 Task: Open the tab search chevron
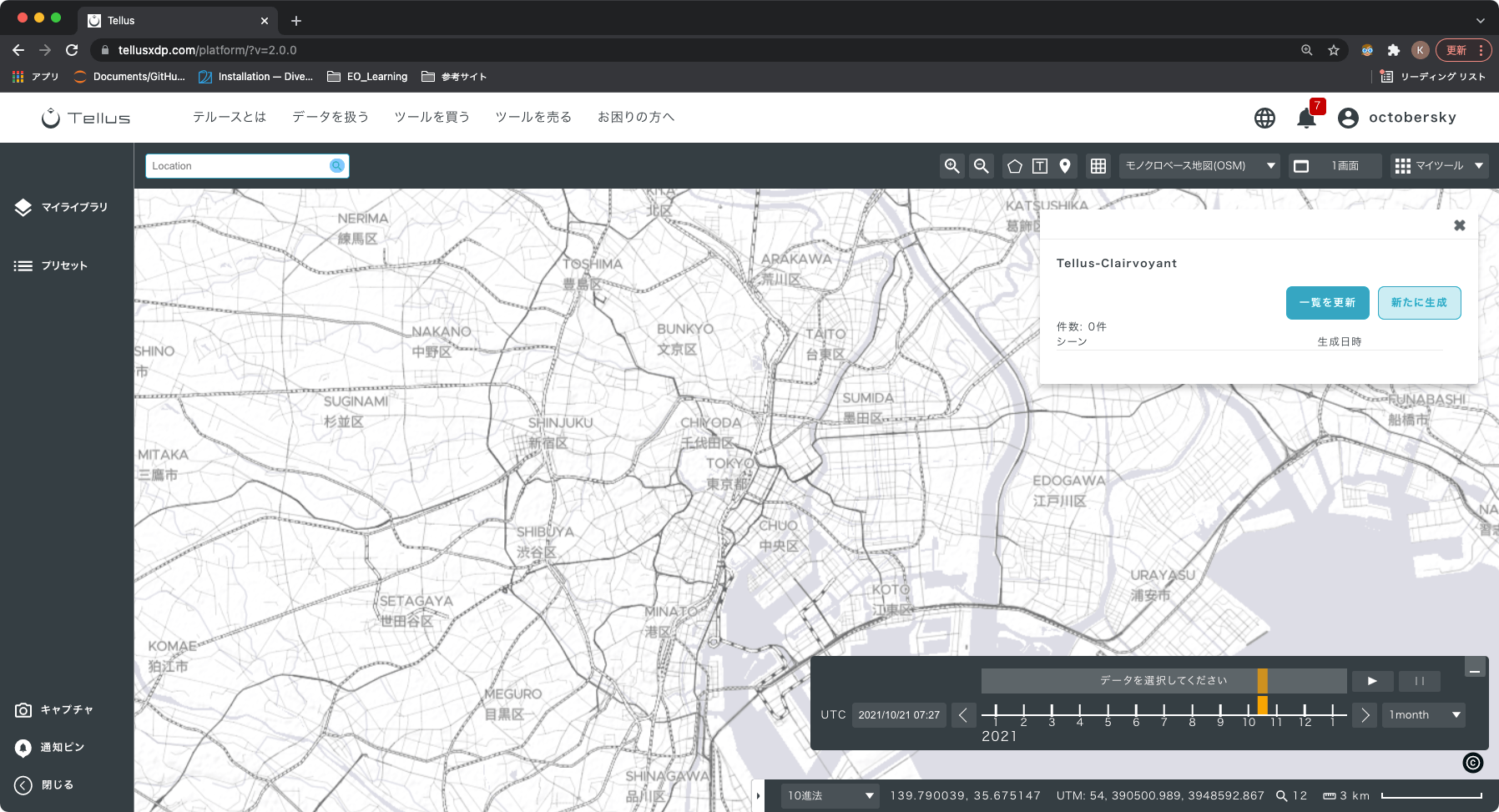click(1480, 21)
